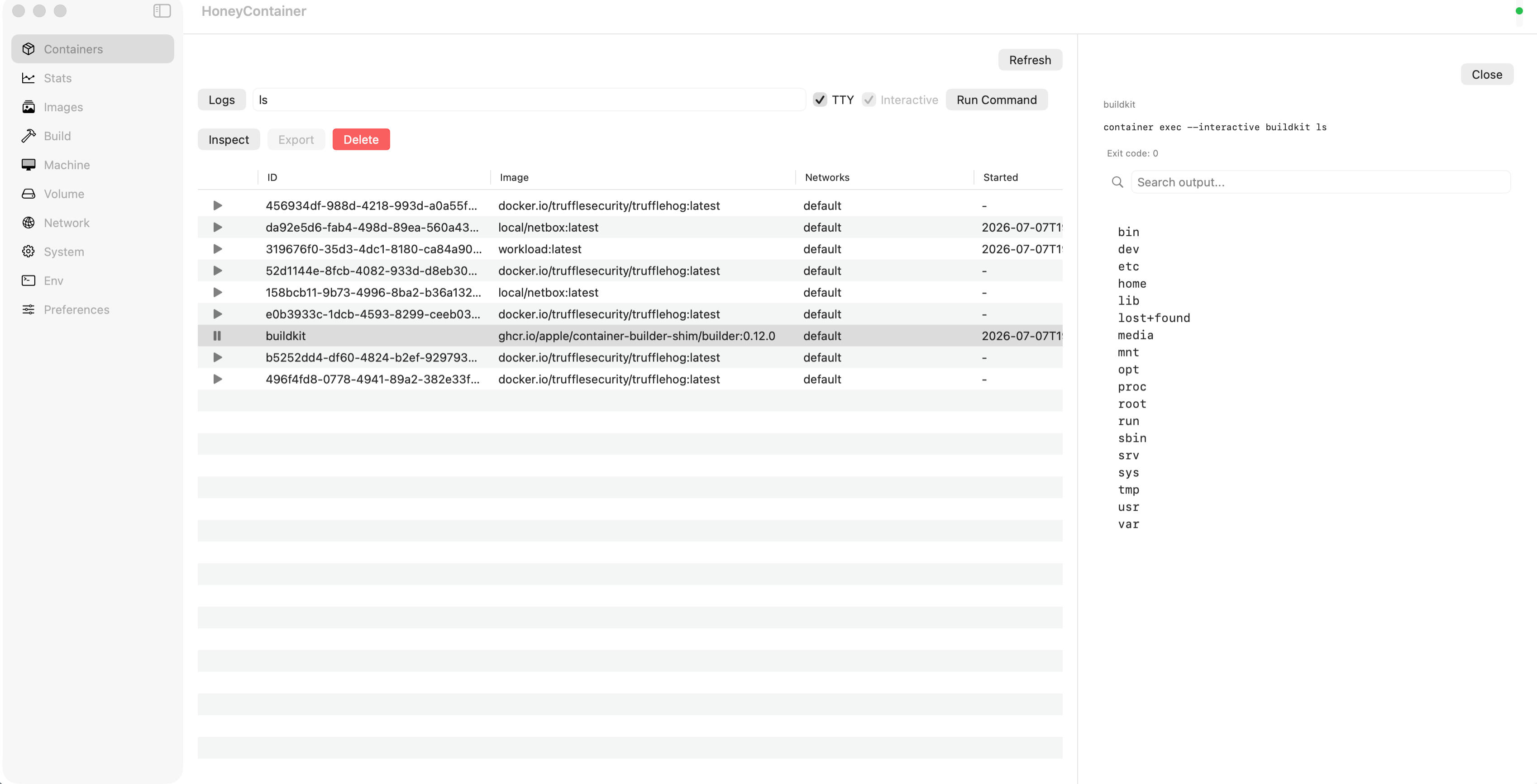The image size is (1537, 784).
Task: Inspect the selected container
Action: click(x=229, y=139)
